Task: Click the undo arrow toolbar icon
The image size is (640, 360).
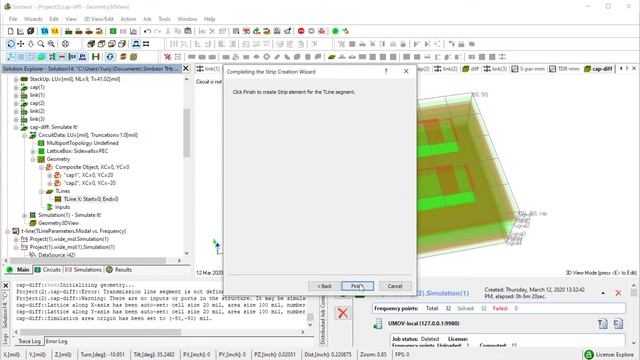Action: click(147, 31)
